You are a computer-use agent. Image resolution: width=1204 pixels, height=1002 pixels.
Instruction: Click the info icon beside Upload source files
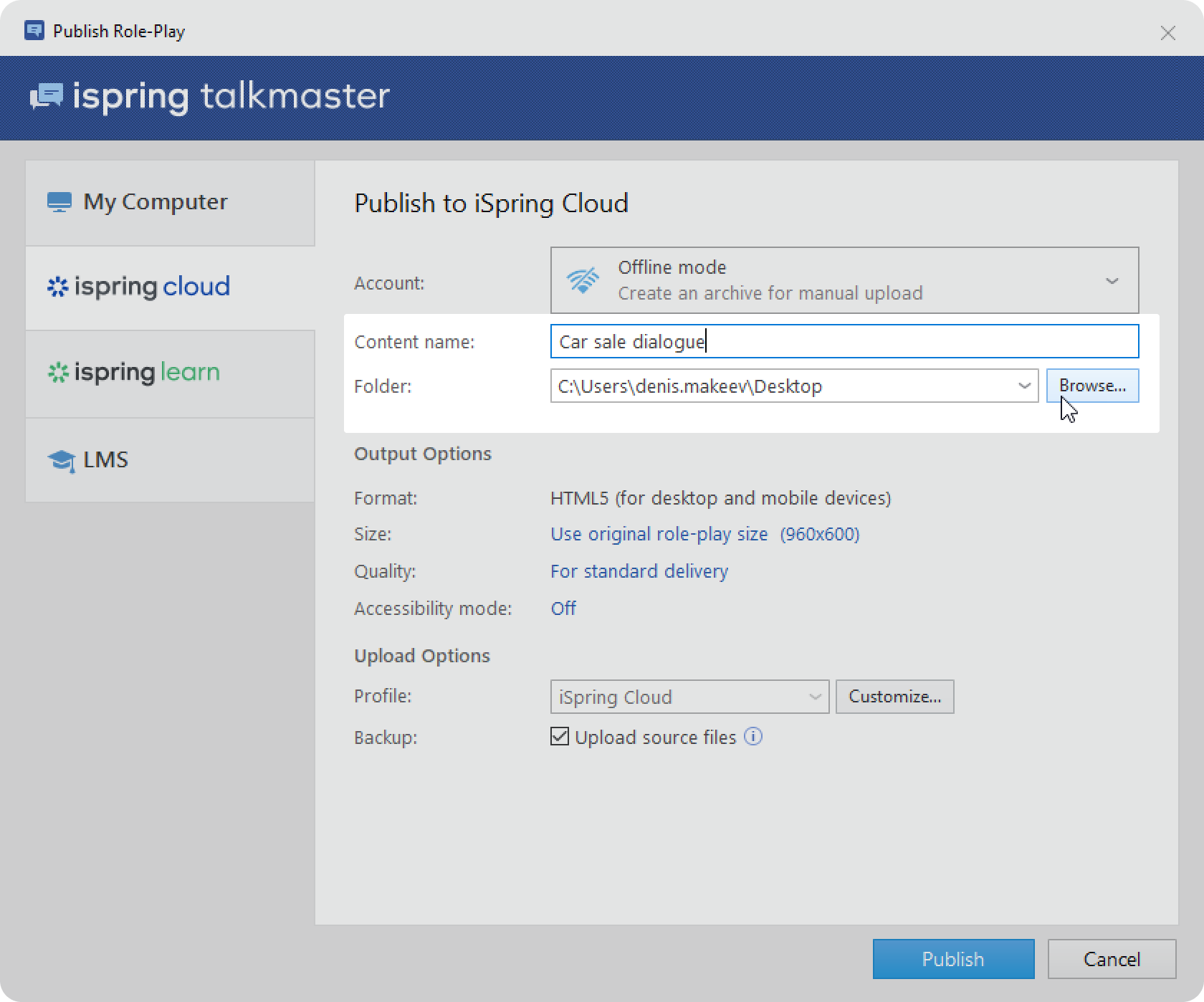coord(753,736)
